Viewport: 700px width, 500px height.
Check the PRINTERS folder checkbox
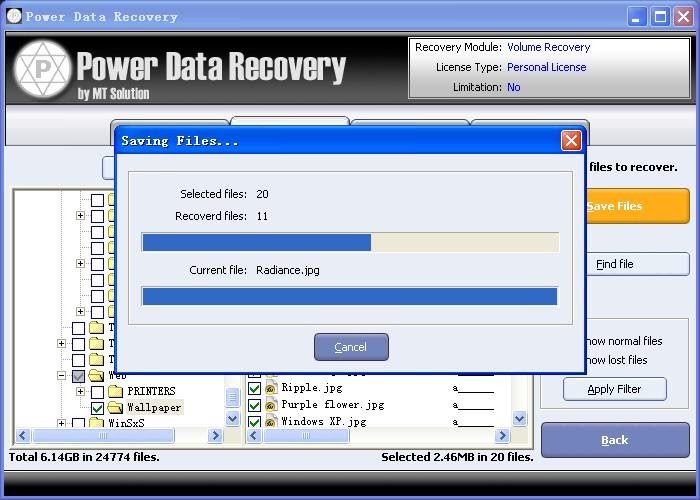[x=97, y=392]
